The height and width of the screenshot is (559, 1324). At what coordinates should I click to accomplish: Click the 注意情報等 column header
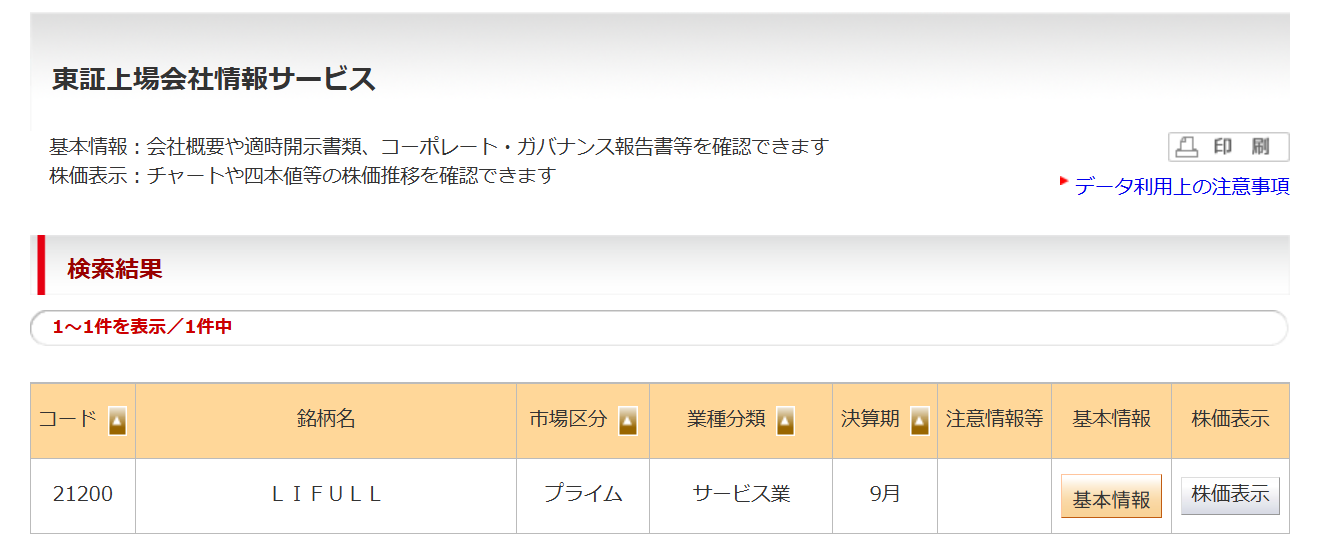pos(994,420)
